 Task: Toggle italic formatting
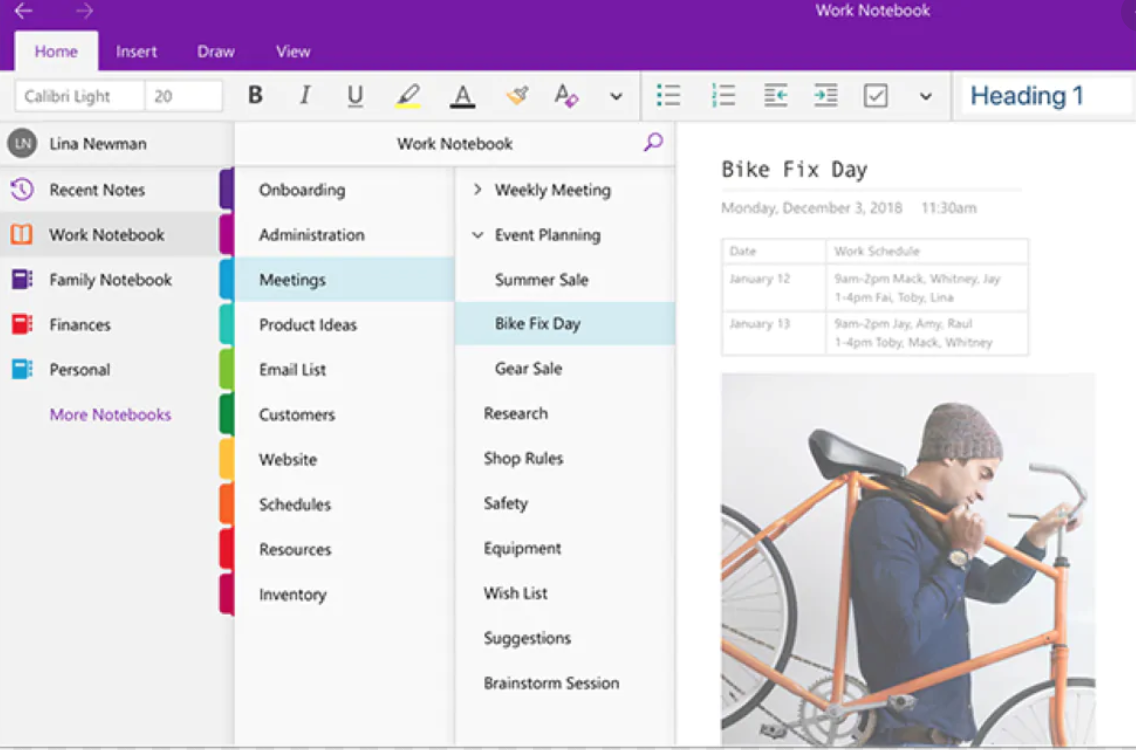pyautogui.click(x=305, y=95)
